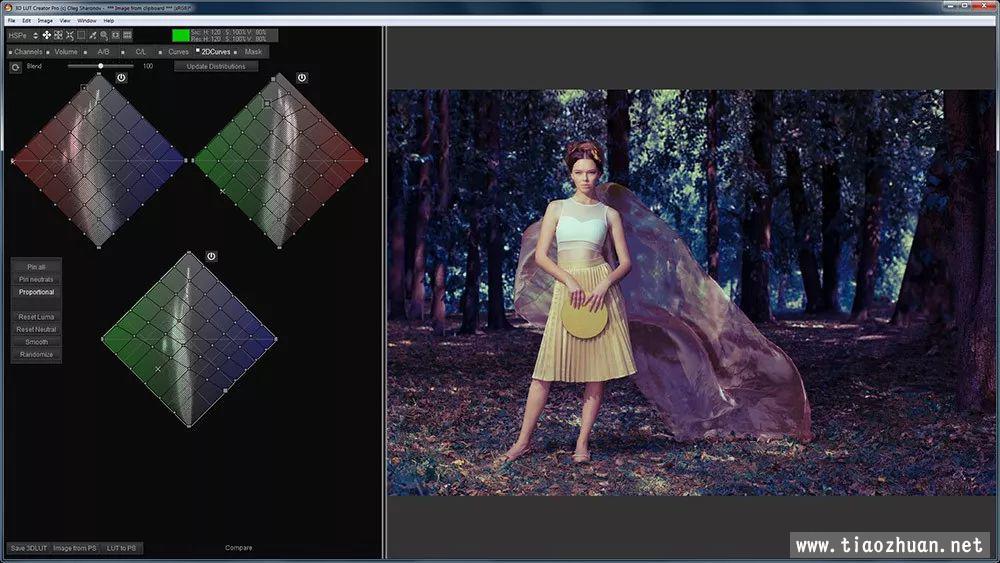This screenshot has width=1000, height=563.
Task: Click the circular reset icon beside Blend
Action: 15,66
